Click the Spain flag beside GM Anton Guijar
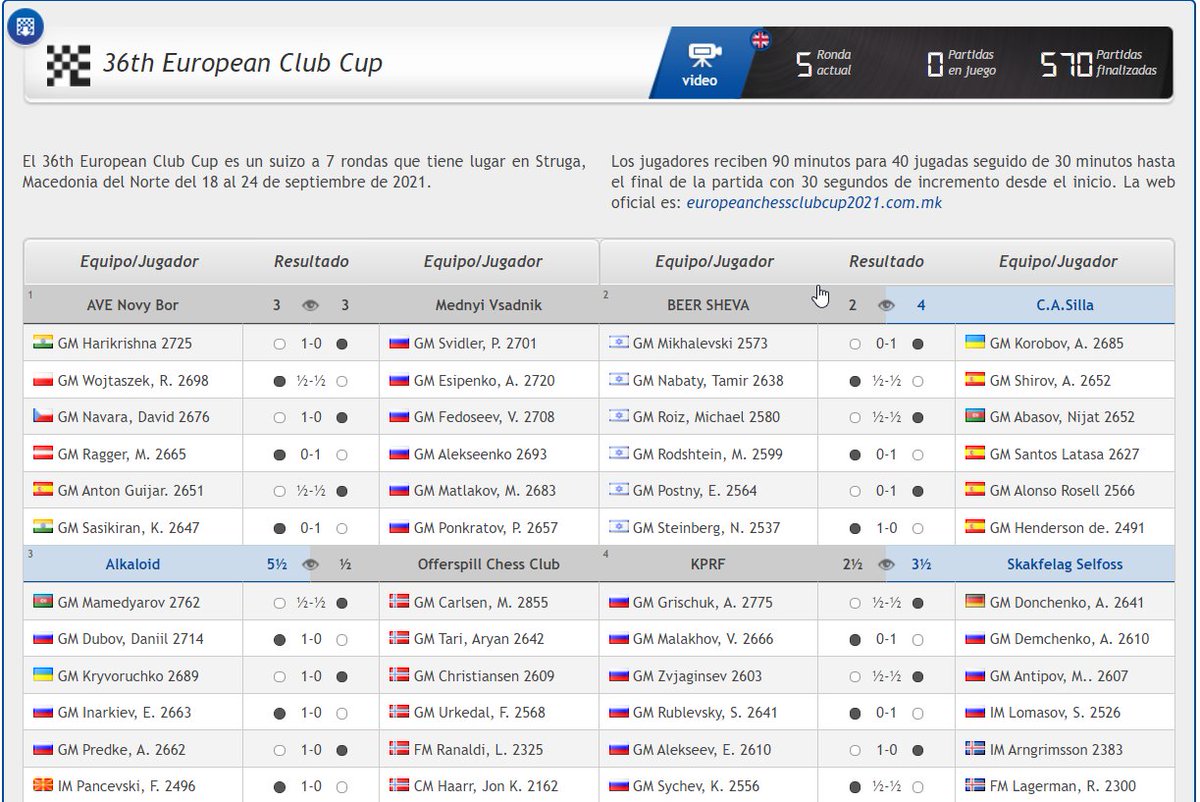Screen dimensions: 1200x802 coord(42,490)
